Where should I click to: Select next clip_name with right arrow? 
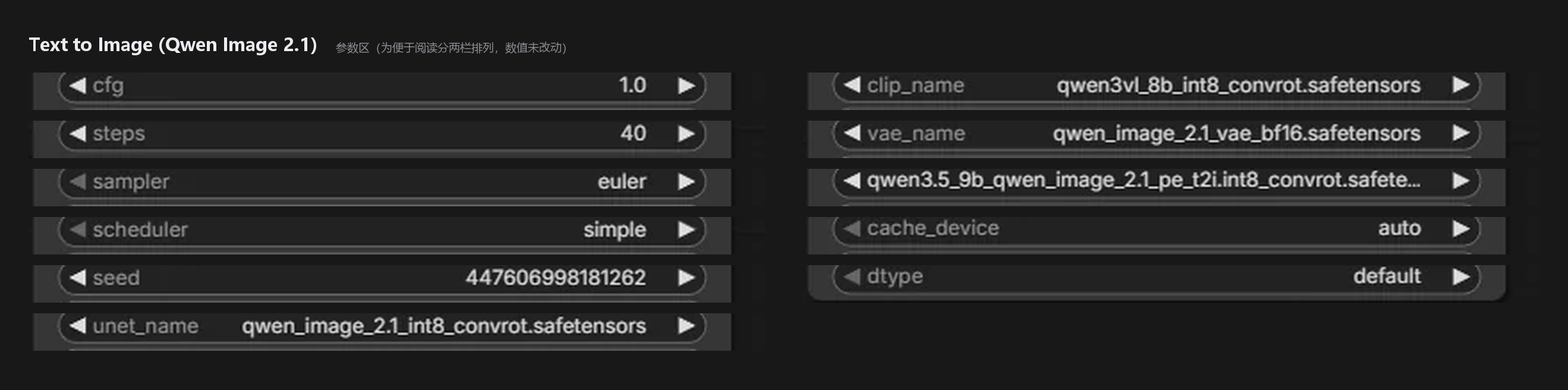click(x=1461, y=85)
